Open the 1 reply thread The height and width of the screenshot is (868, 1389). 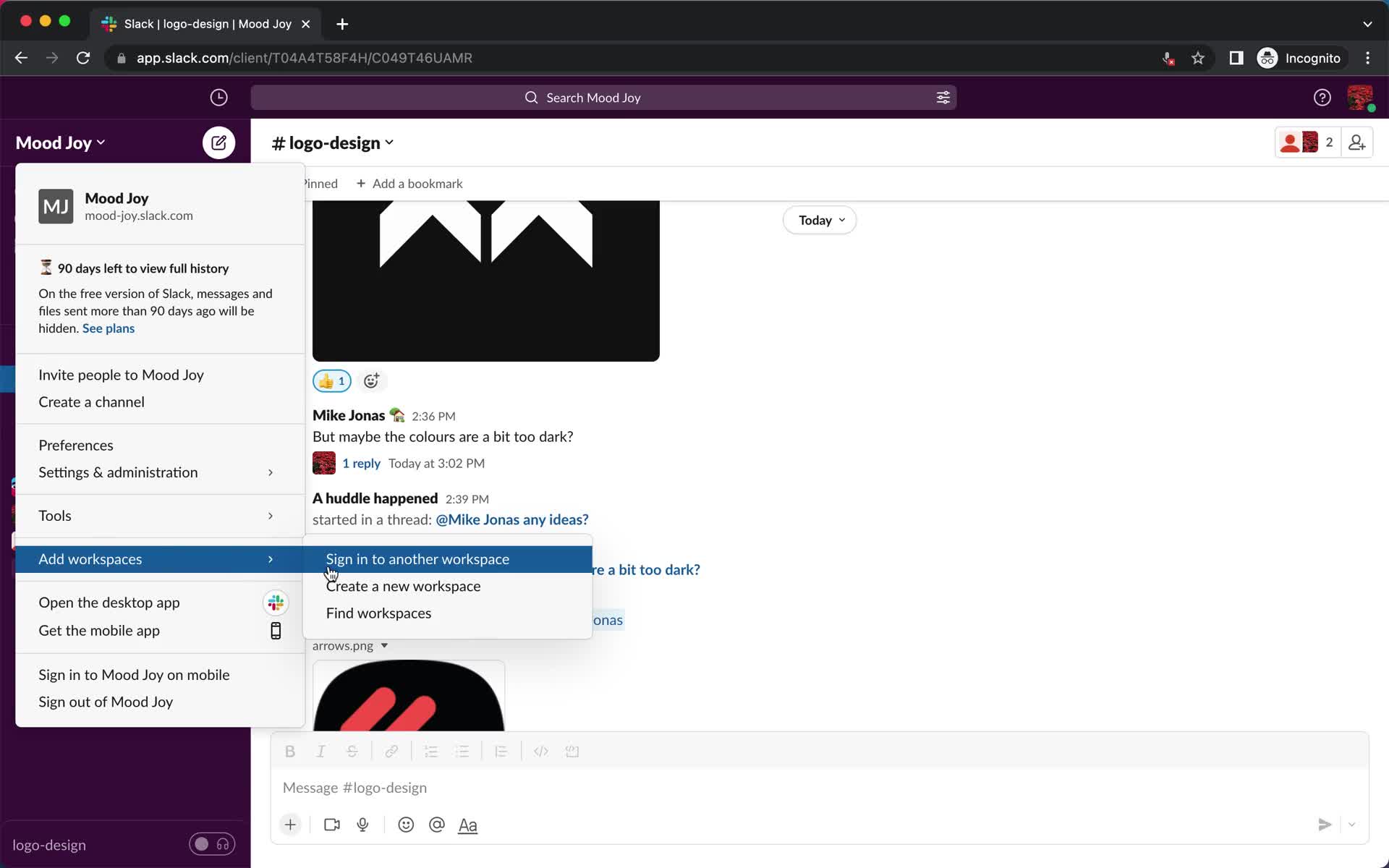[x=361, y=463]
